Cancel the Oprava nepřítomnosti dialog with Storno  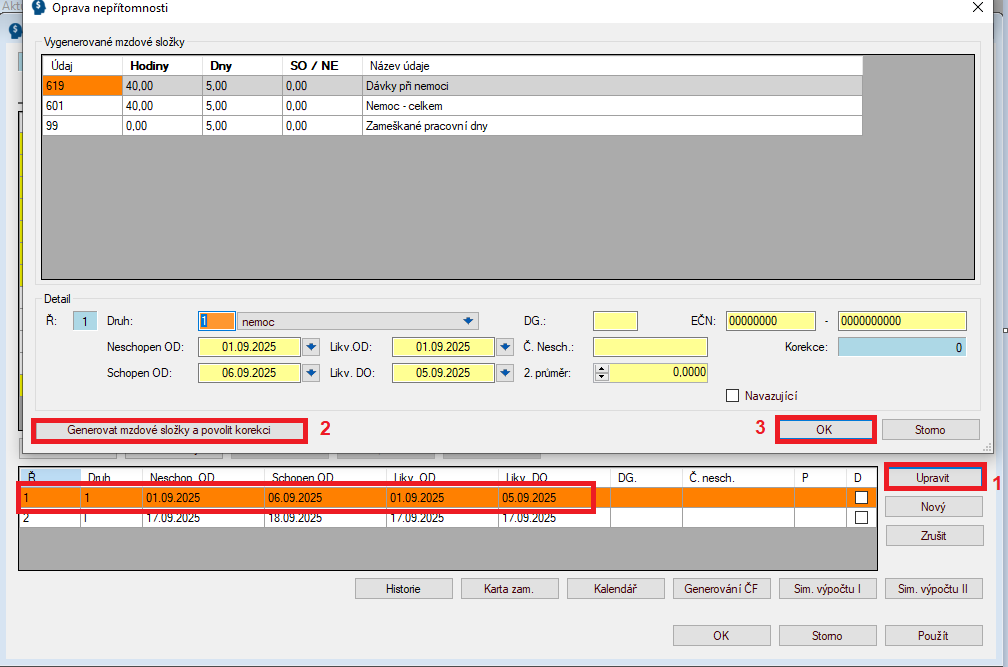[x=930, y=430]
